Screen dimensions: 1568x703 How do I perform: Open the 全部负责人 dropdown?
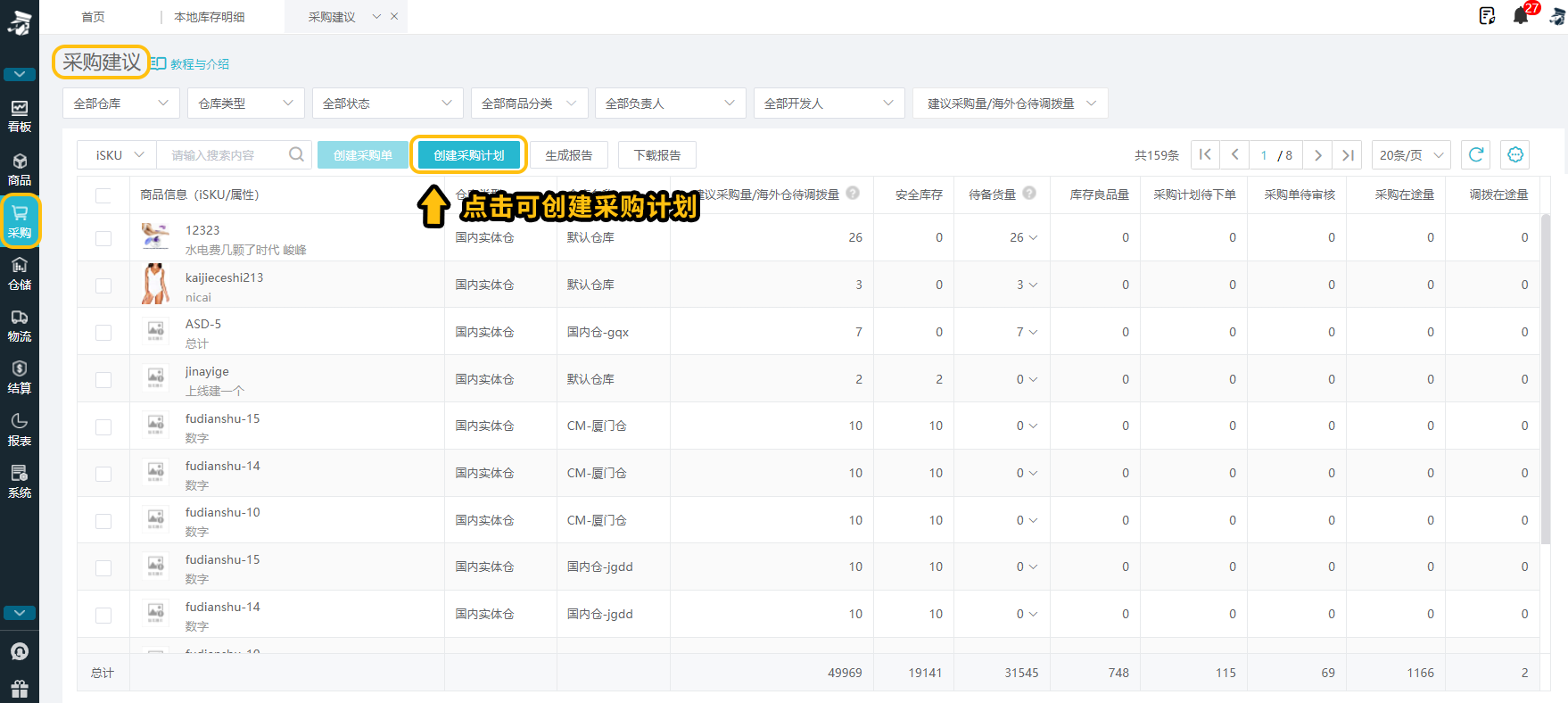pyautogui.click(x=671, y=103)
